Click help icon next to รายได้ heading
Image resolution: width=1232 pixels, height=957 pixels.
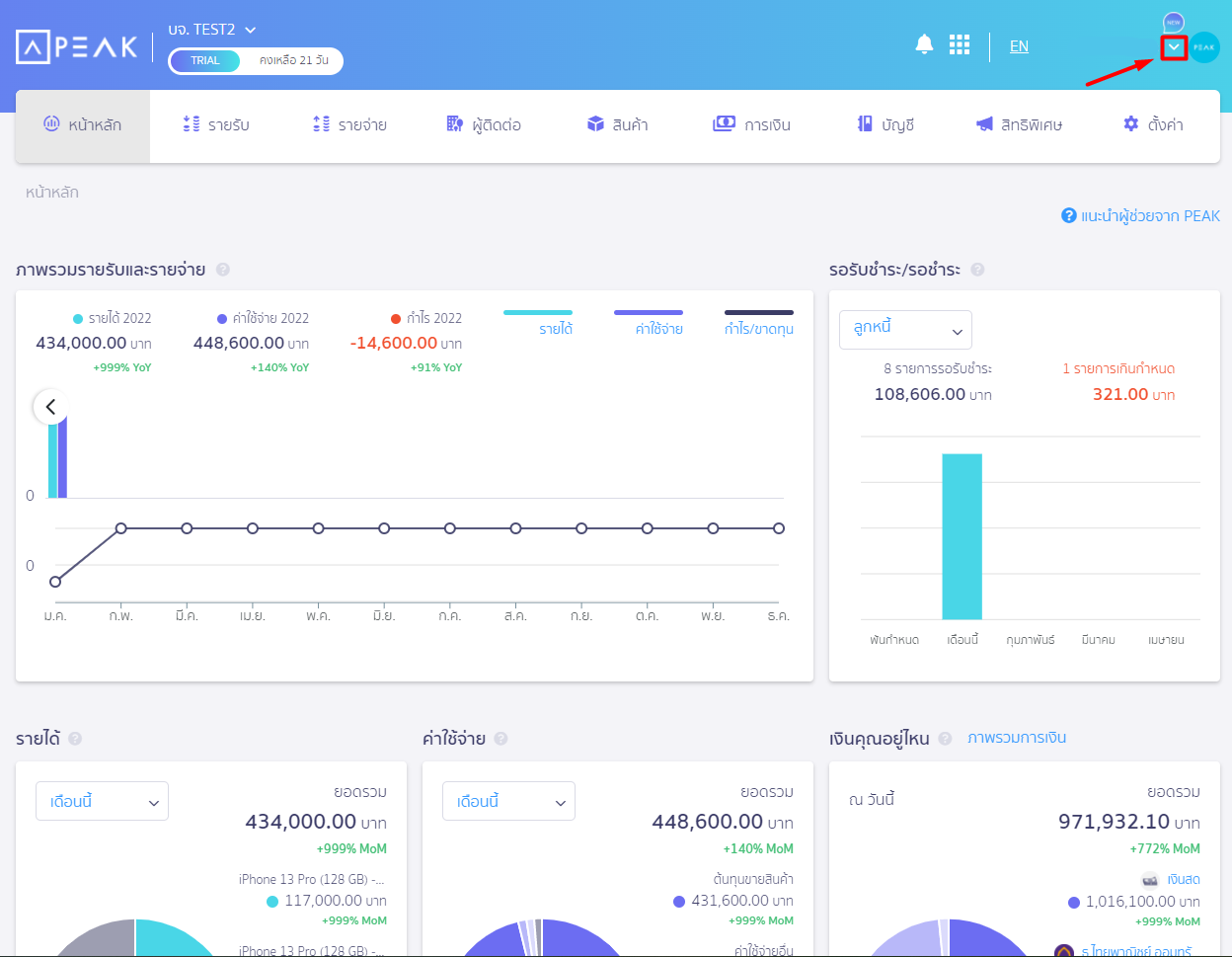click(x=75, y=739)
